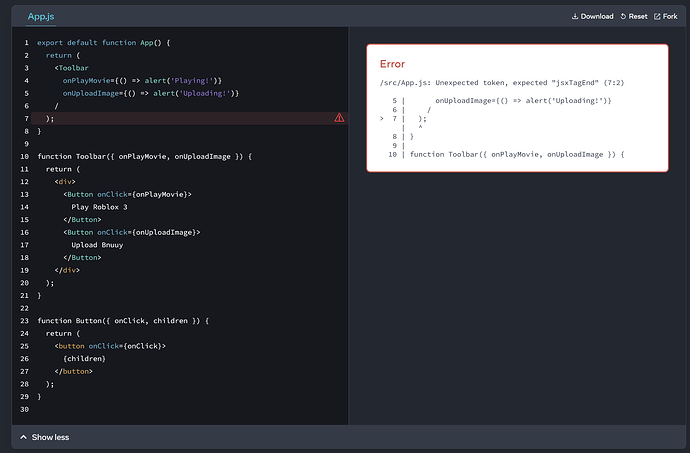Click the text Play Roblox 3
690x453 pixels.
click(x=99, y=207)
